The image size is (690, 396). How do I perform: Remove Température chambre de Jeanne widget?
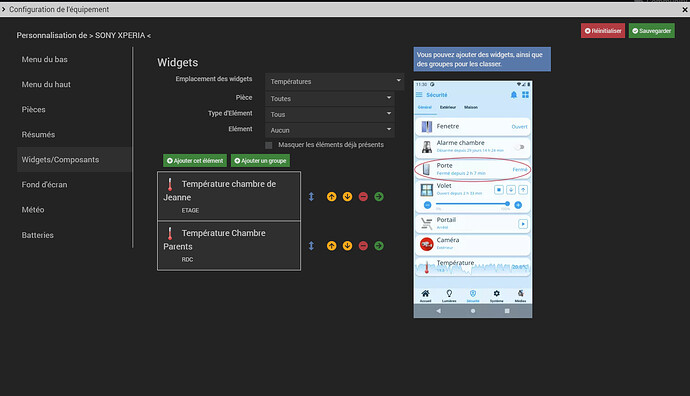click(x=363, y=197)
